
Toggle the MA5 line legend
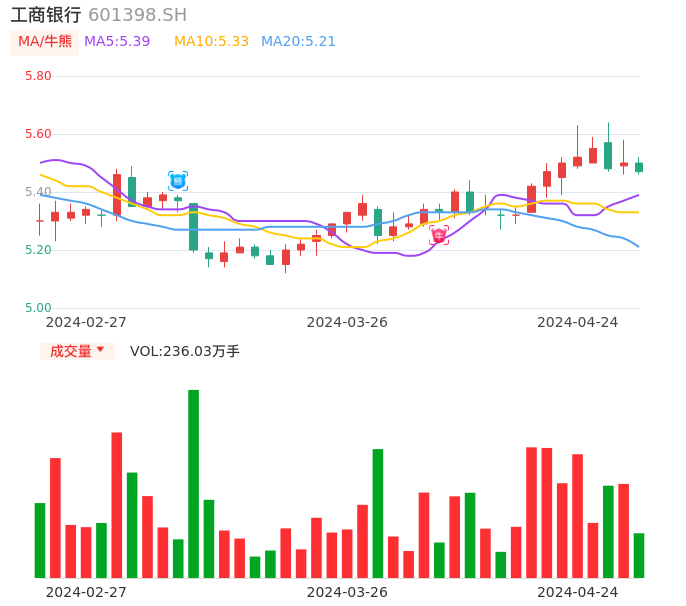tap(117, 41)
